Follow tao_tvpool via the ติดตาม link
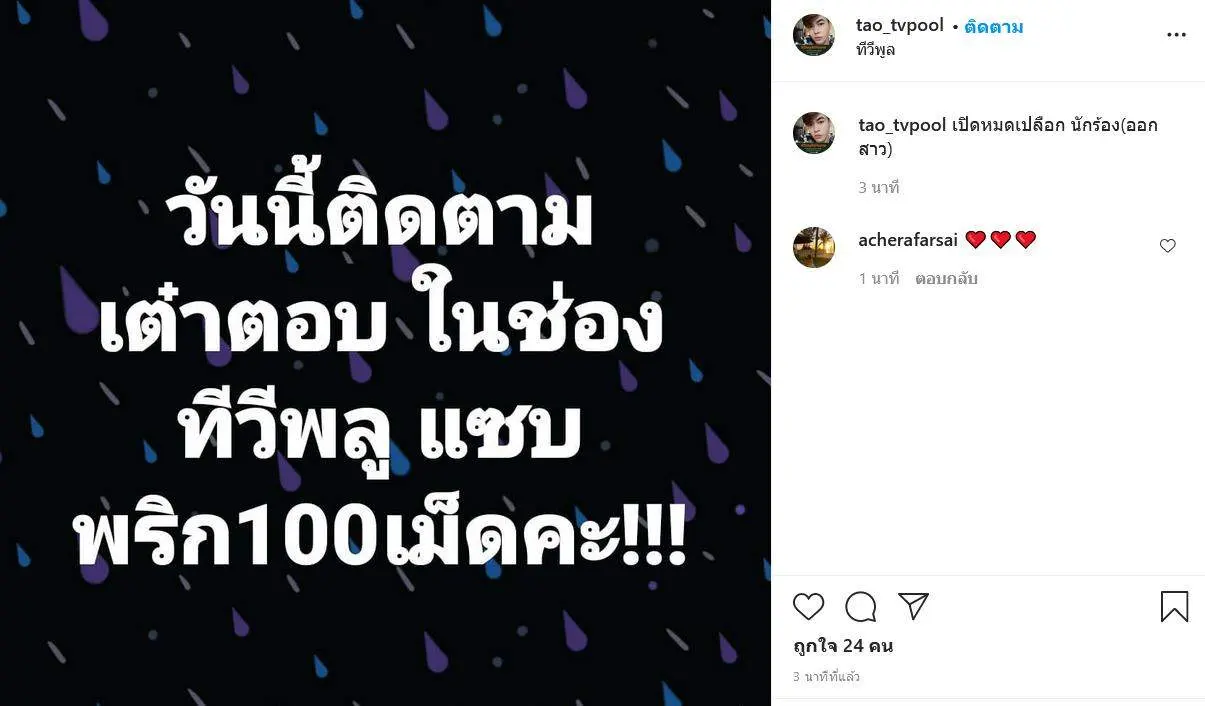 (x=993, y=27)
